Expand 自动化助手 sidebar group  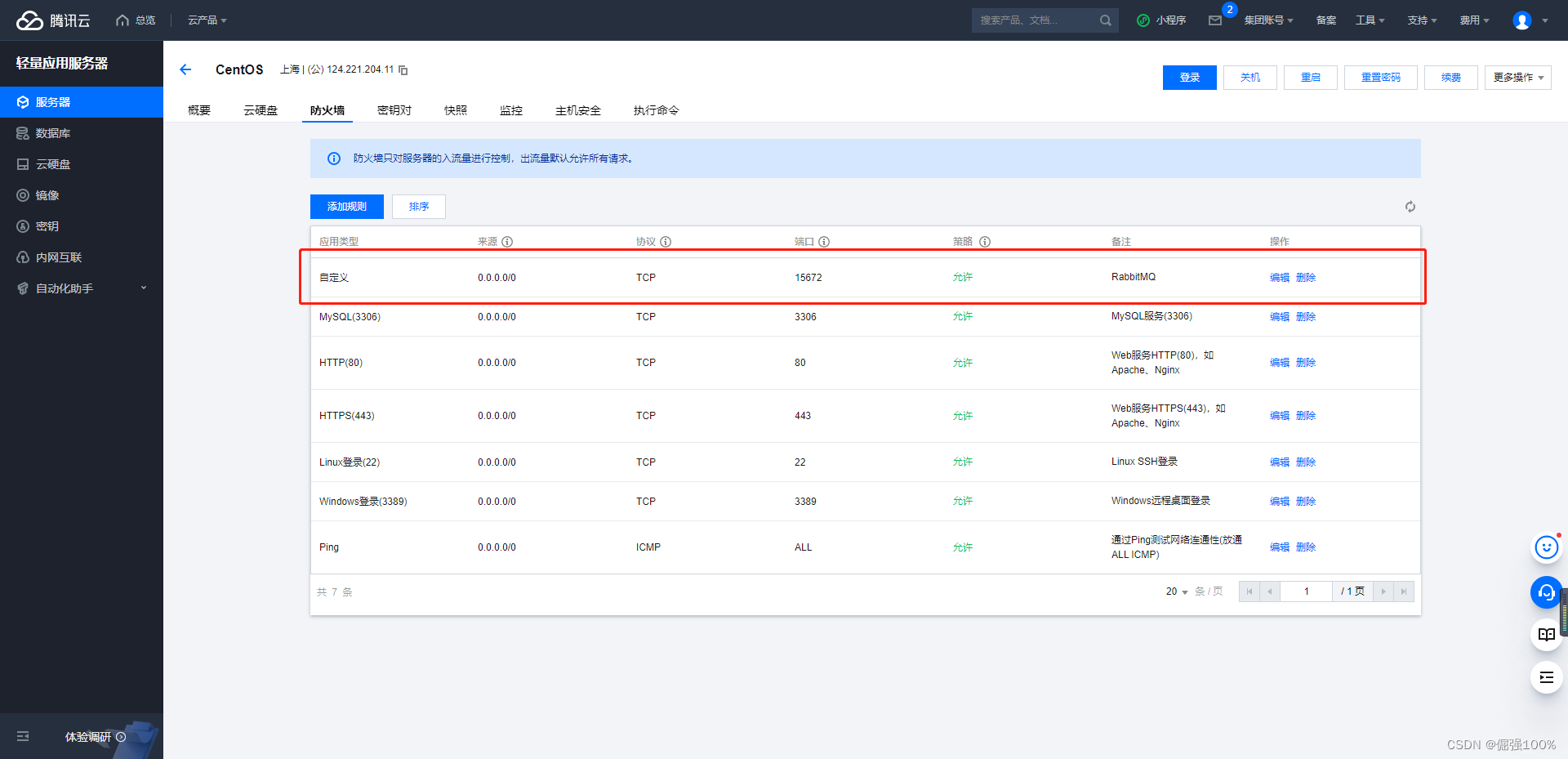coord(82,288)
